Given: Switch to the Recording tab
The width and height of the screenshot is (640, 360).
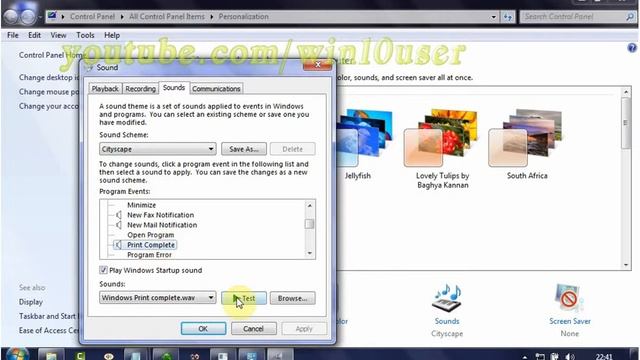Looking at the screenshot, I should [x=140, y=89].
